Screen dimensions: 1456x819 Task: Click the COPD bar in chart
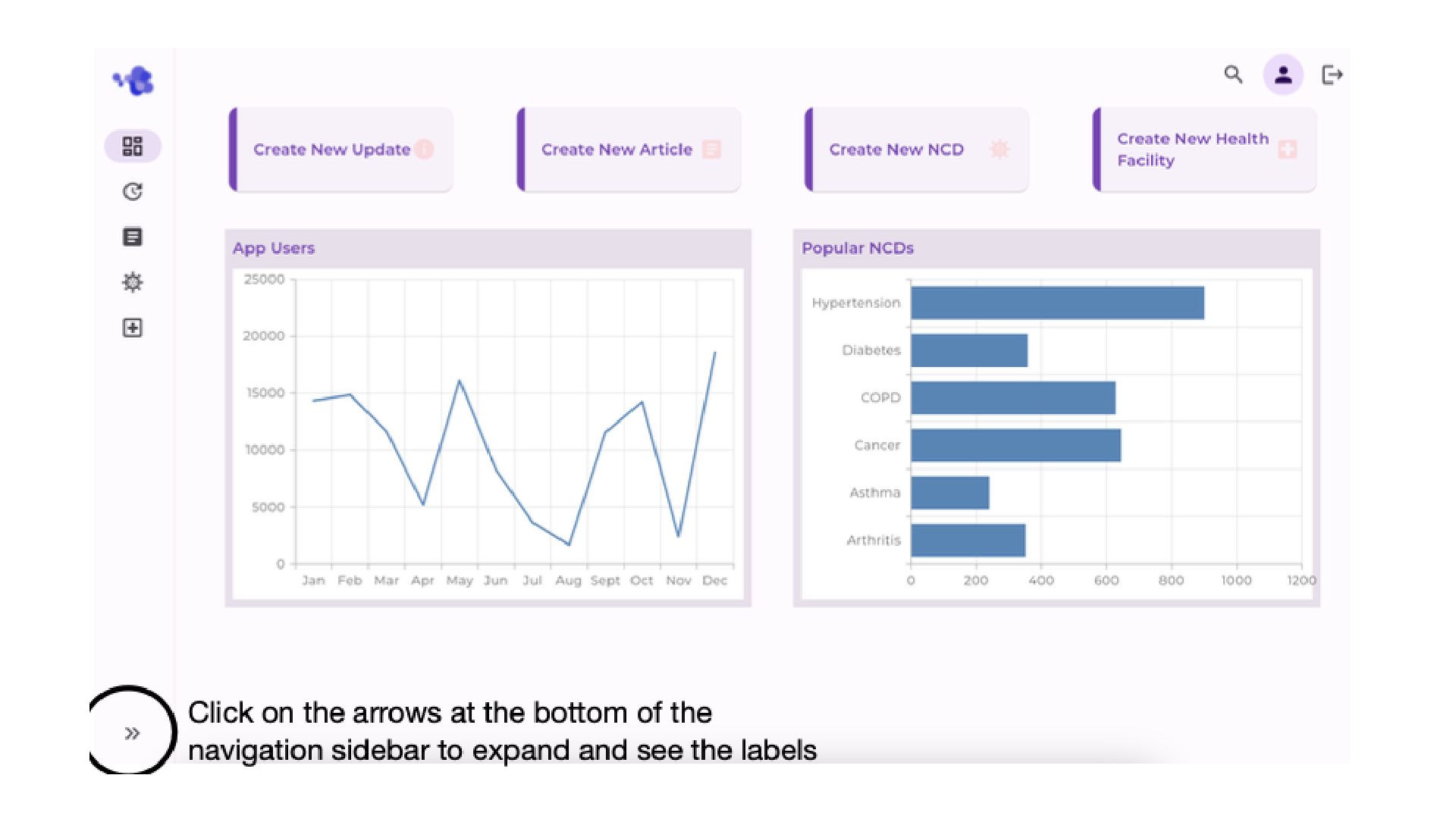click(x=1013, y=398)
